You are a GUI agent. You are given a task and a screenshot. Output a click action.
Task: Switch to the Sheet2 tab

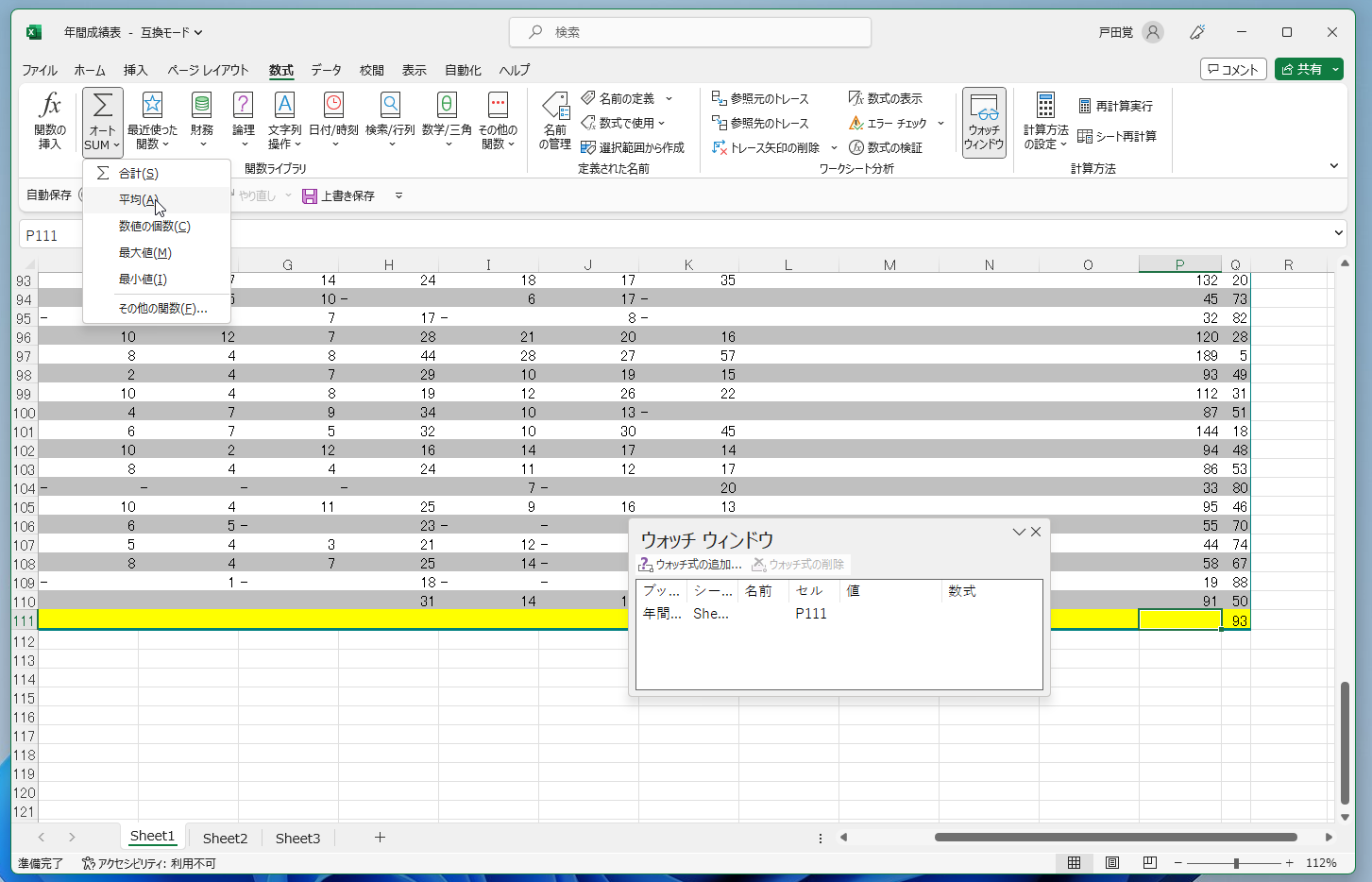coord(225,839)
